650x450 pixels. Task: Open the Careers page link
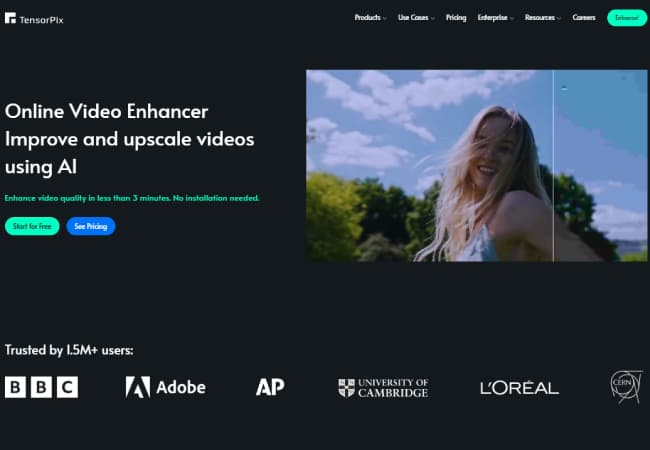[x=584, y=18]
